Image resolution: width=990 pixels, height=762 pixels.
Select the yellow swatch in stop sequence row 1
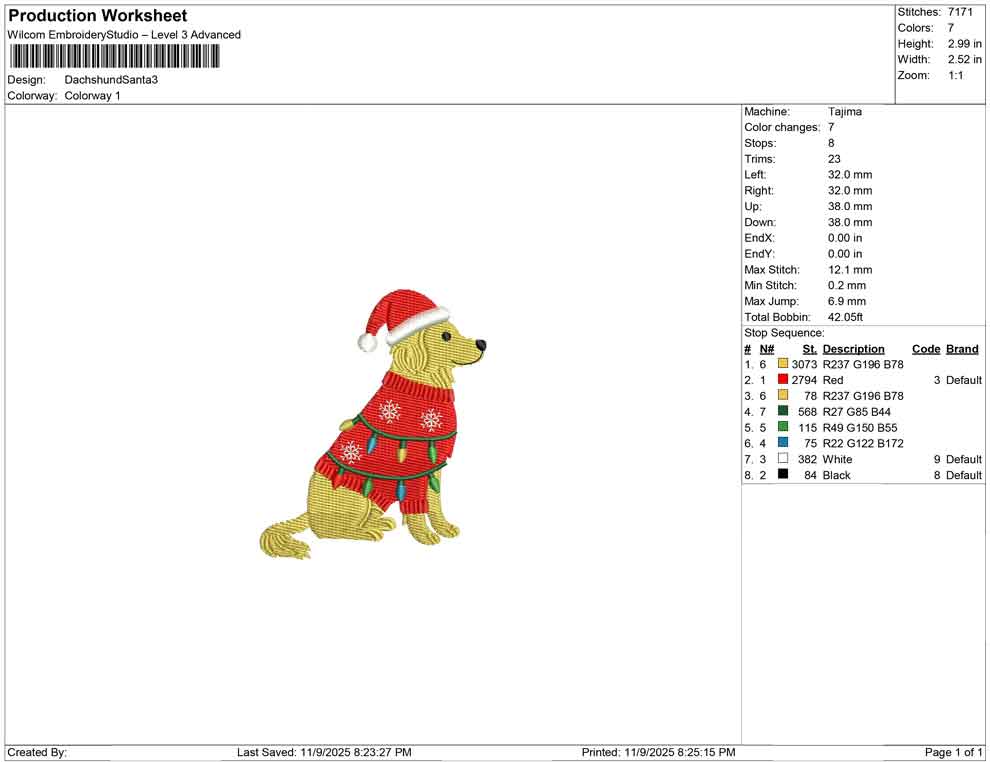[783, 364]
